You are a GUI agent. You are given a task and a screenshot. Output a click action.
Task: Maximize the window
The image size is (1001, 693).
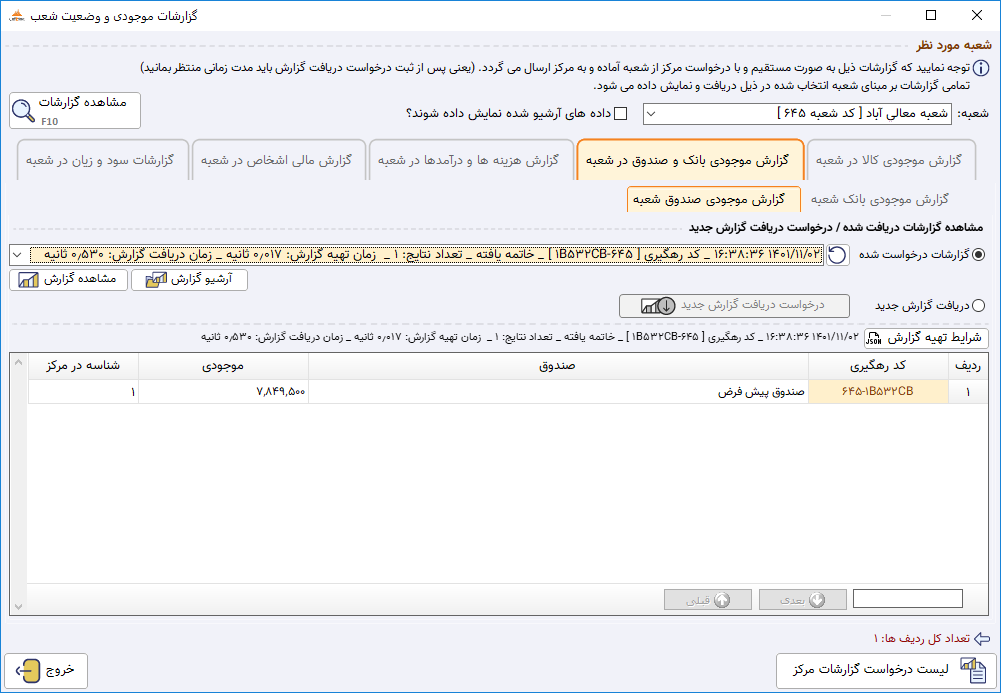coord(931,15)
